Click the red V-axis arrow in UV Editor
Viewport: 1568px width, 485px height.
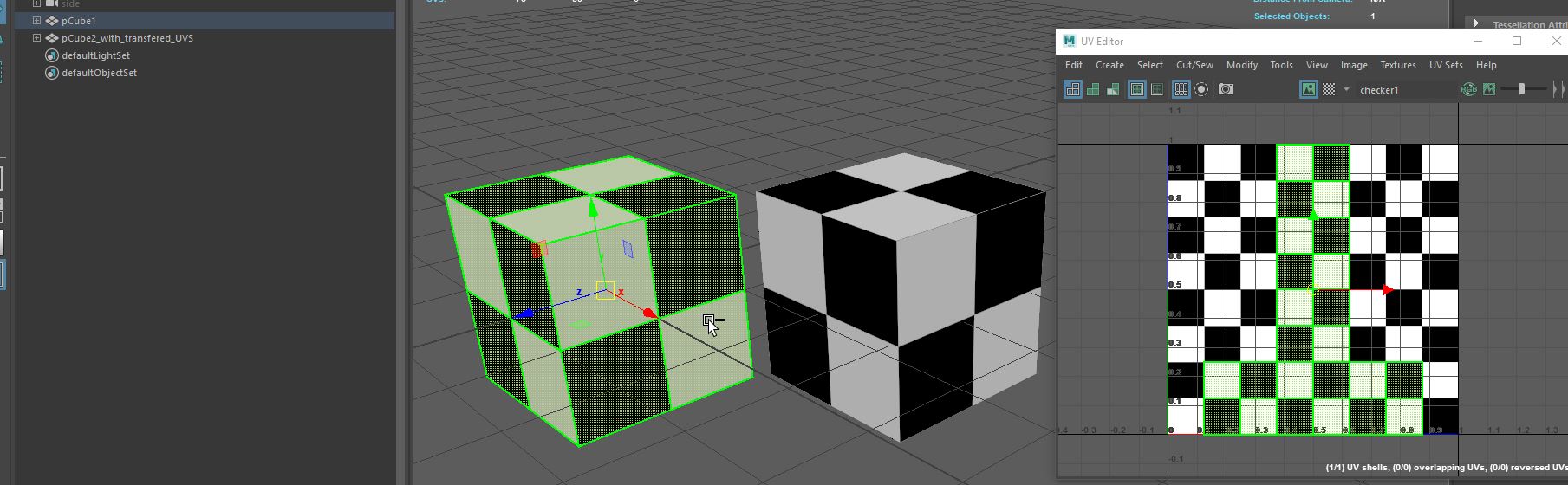pyautogui.click(x=1389, y=290)
